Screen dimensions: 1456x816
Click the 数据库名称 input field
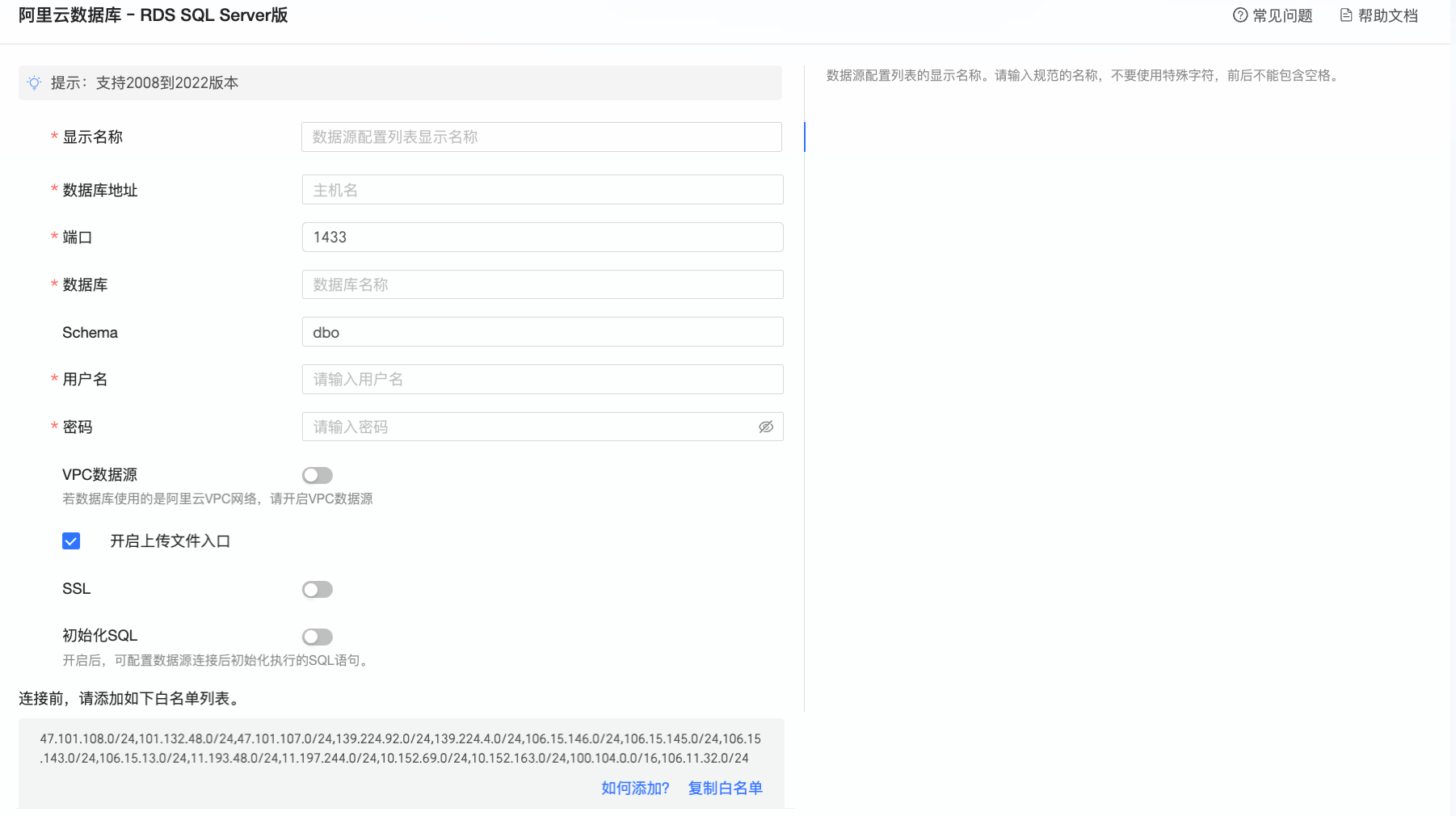click(x=542, y=284)
